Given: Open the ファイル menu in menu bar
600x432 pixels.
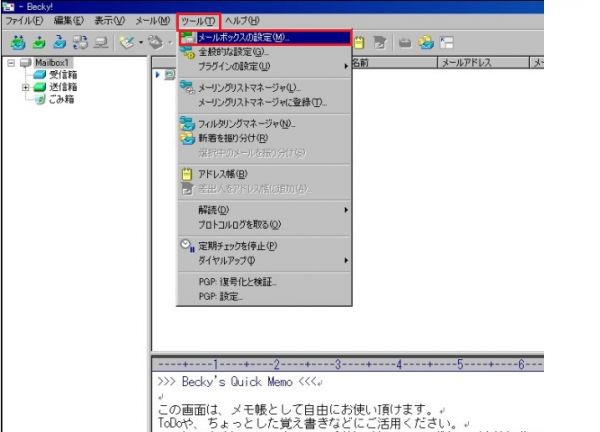Looking at the screenshot, I should click(x=25, y=20).
